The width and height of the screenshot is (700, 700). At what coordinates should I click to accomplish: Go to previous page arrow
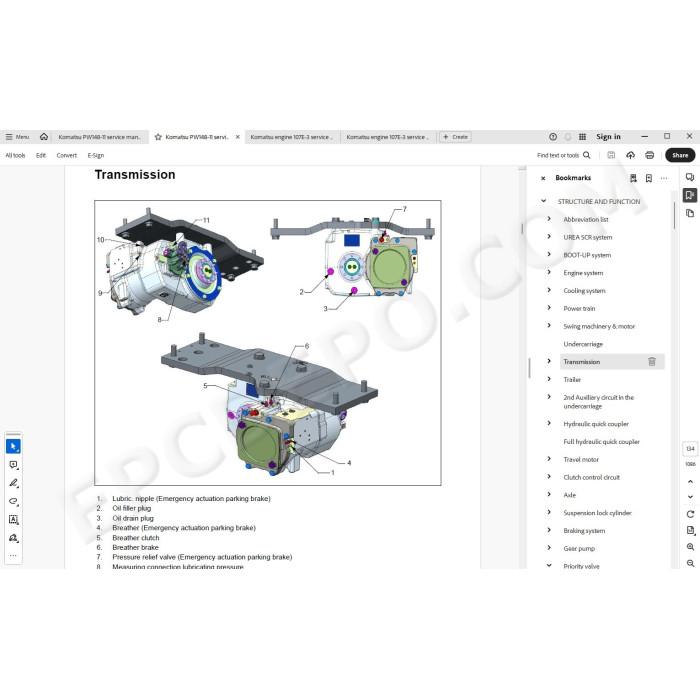690,481
